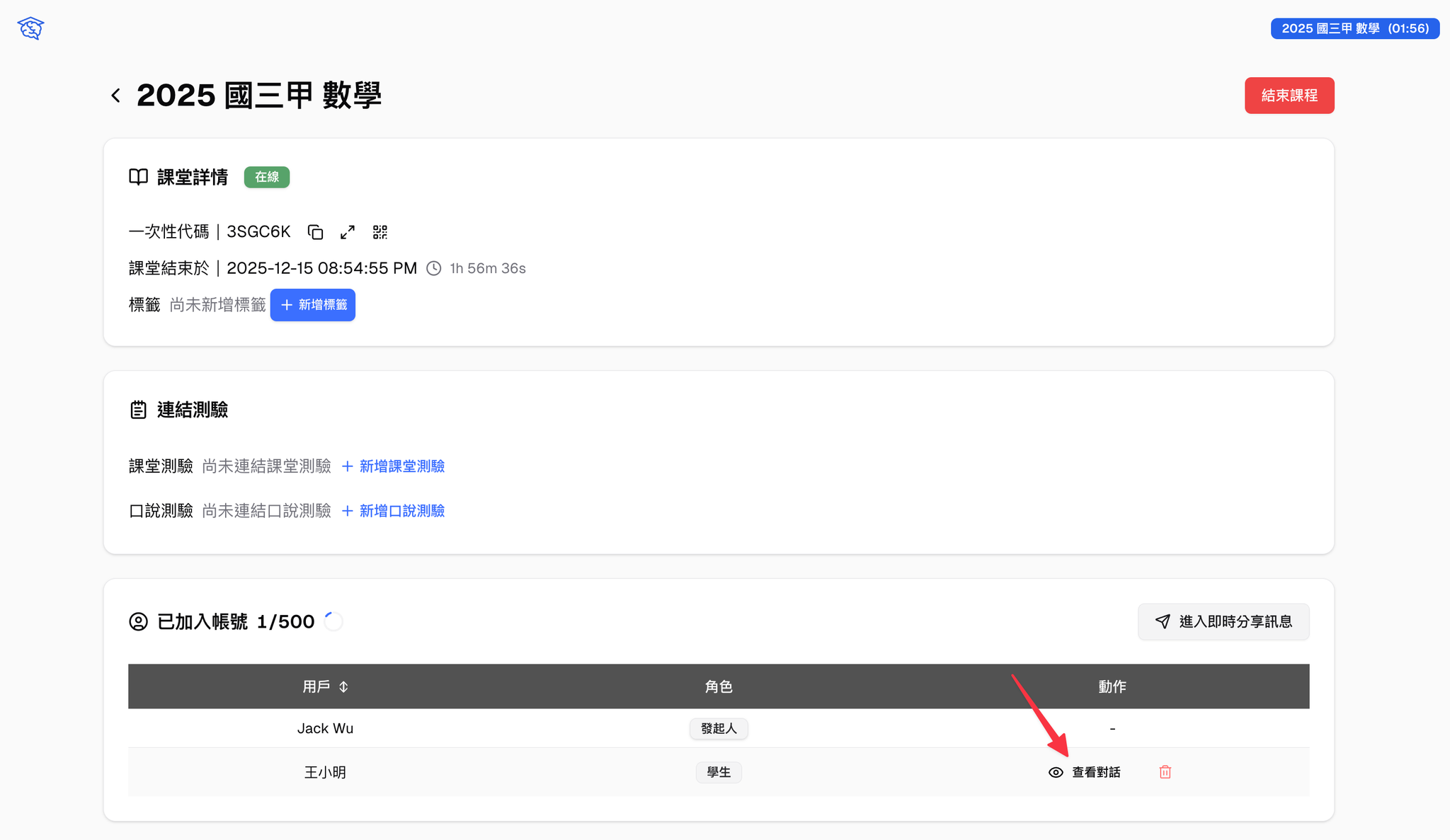Delete 王小明 with the red trash icon

1165,772
